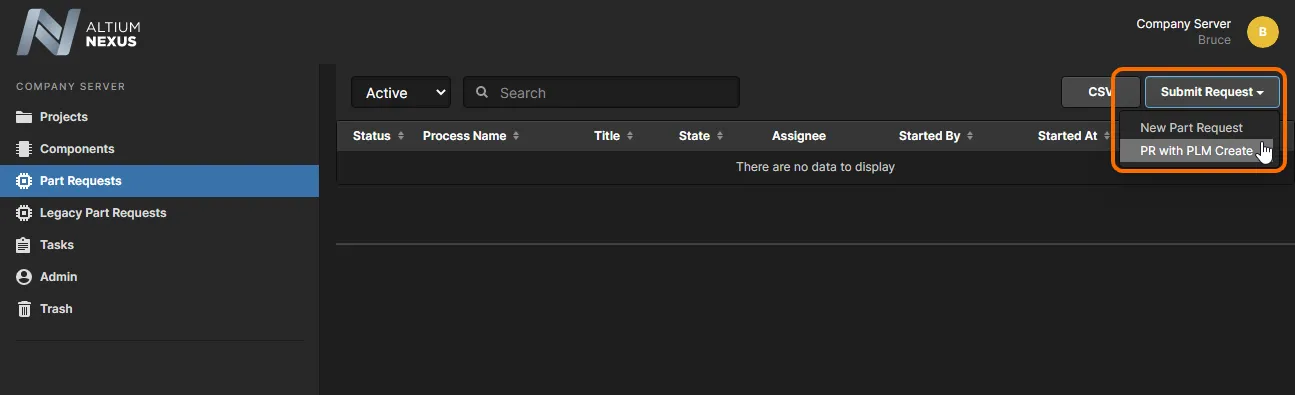The image size is (1295, 395).
Task: Open the user avatar 'B' menu
Action: tap(1263, 32)
